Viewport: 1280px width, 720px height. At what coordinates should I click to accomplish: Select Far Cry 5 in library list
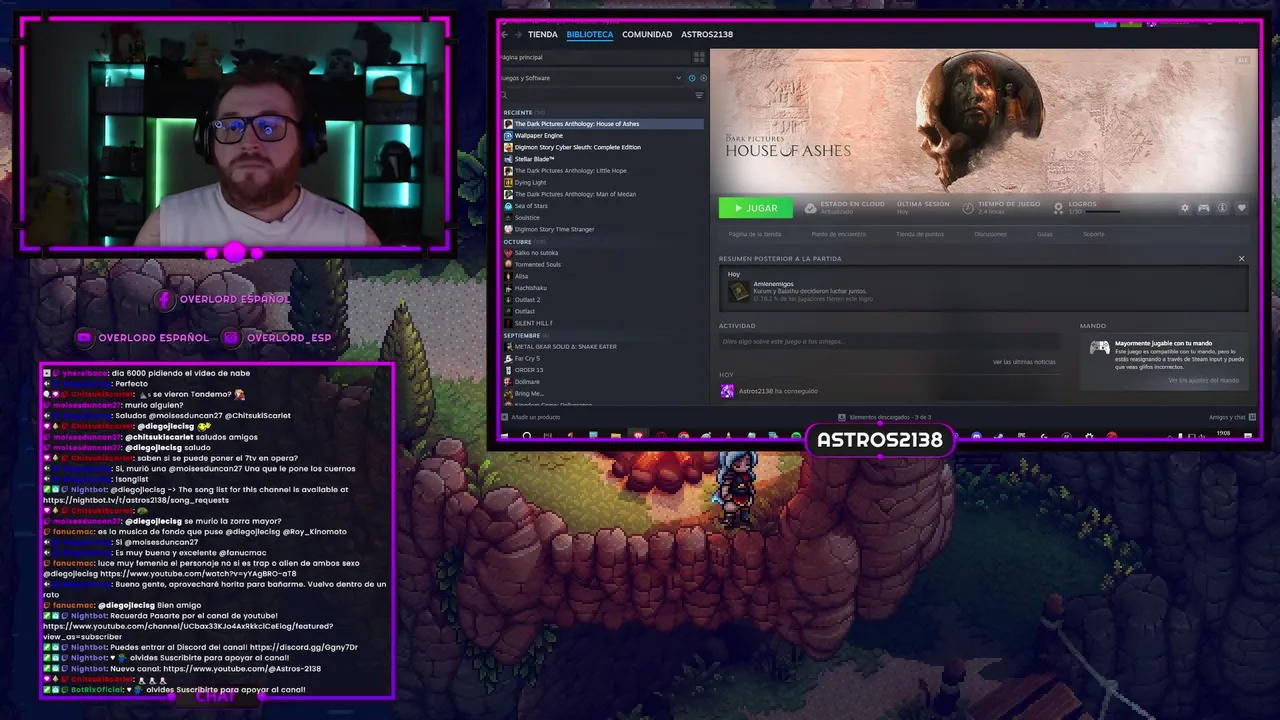click(603, 358)
